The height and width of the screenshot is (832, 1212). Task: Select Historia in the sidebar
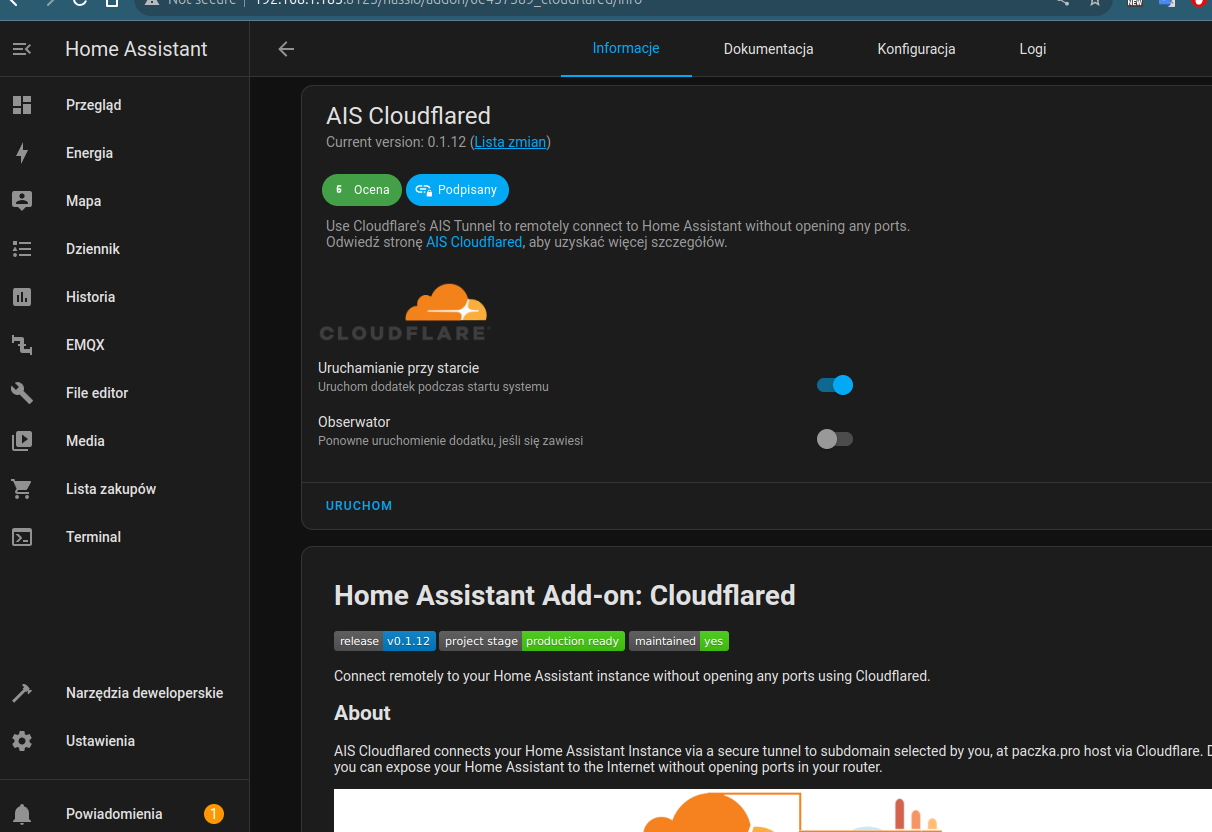(124, 297)
